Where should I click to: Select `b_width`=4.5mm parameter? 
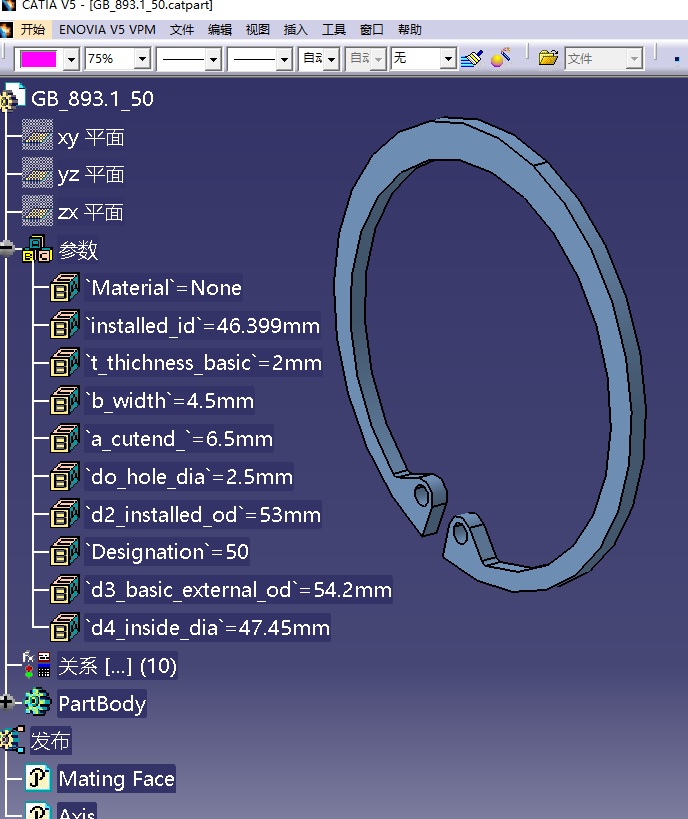(170, 401)
